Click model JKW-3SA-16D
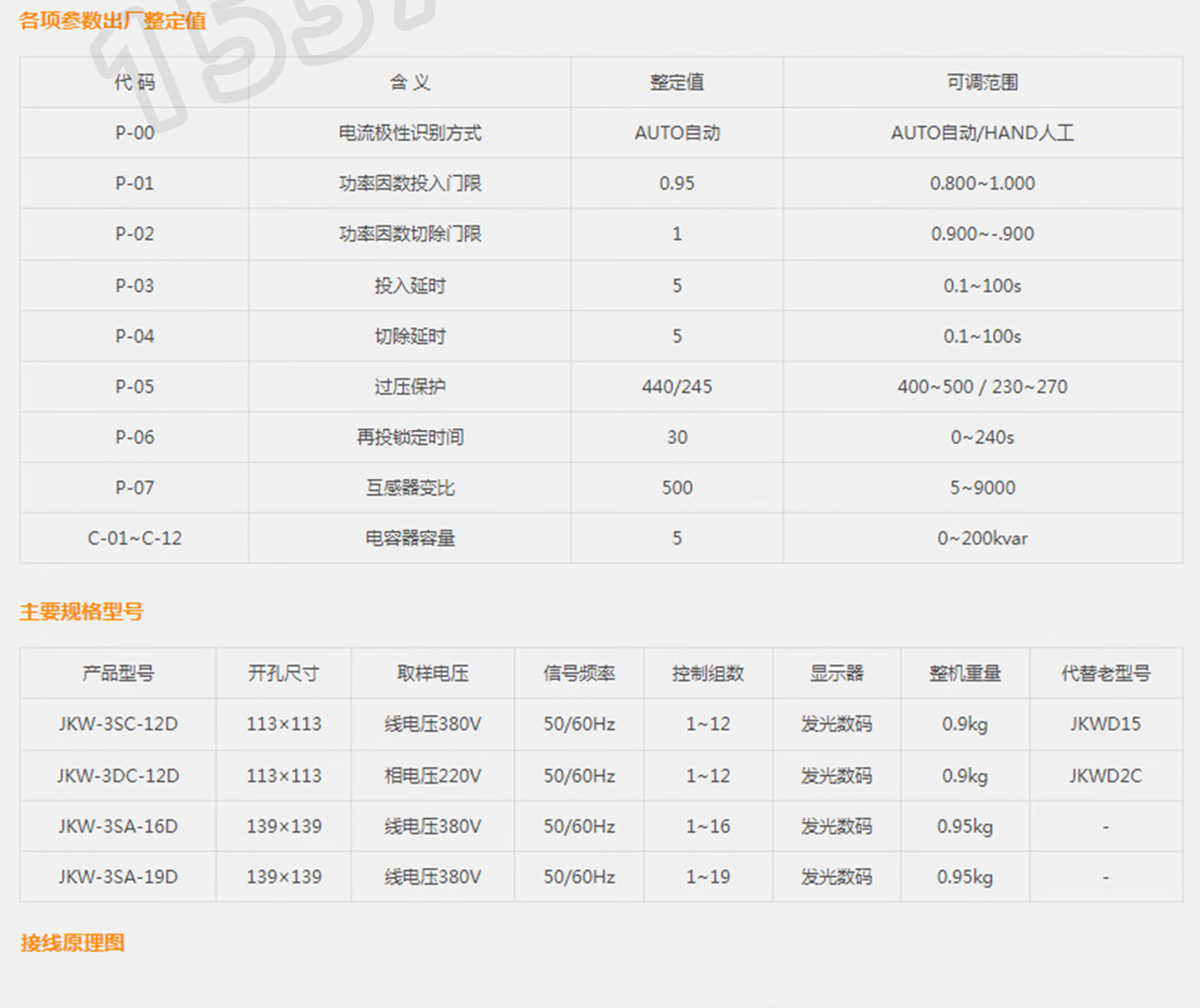Image resolution: width=1200 pixels, height=1008 pixels. [x=118, y=826]
